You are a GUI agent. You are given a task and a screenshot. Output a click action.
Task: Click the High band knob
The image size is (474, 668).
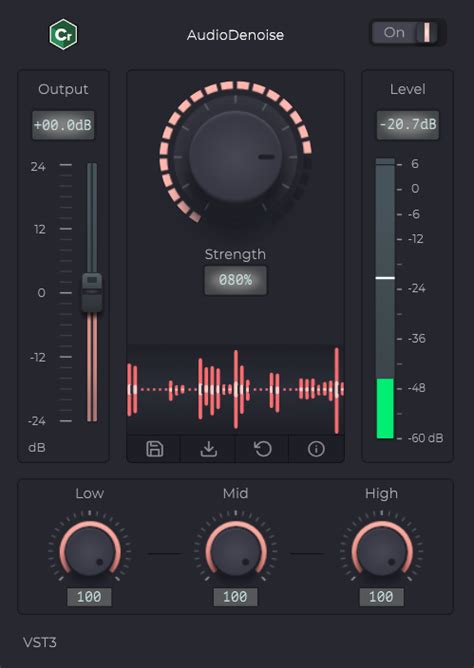382,552
